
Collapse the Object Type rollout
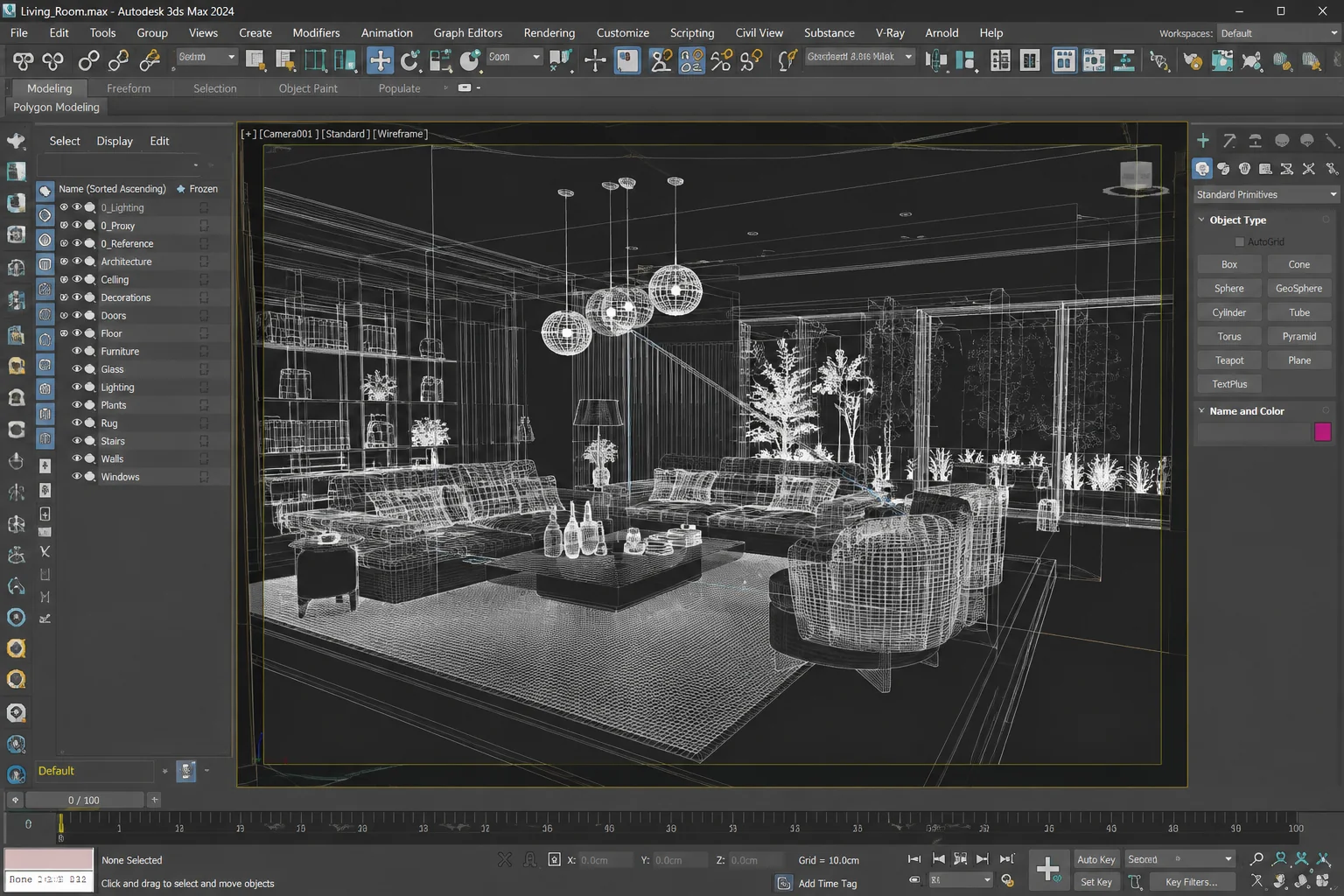point(1201,220)
